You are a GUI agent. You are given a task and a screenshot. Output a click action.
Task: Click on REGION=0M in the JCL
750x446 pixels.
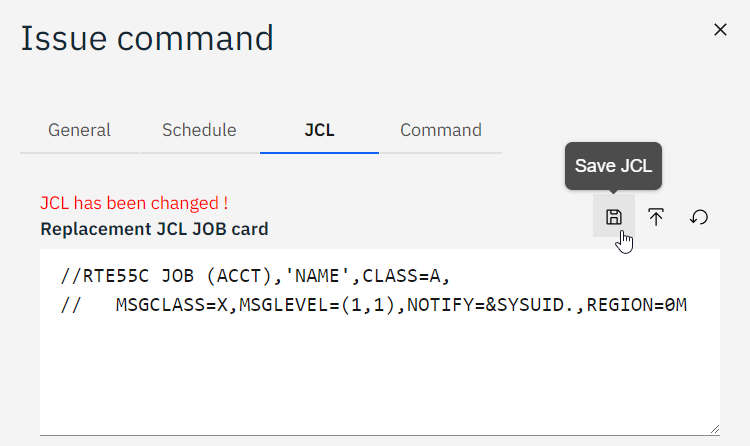click(x=637, y=304)
